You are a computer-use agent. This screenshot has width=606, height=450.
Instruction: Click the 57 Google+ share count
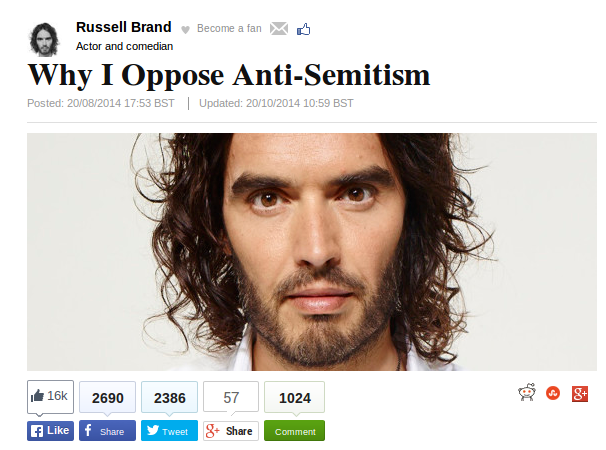231,397
